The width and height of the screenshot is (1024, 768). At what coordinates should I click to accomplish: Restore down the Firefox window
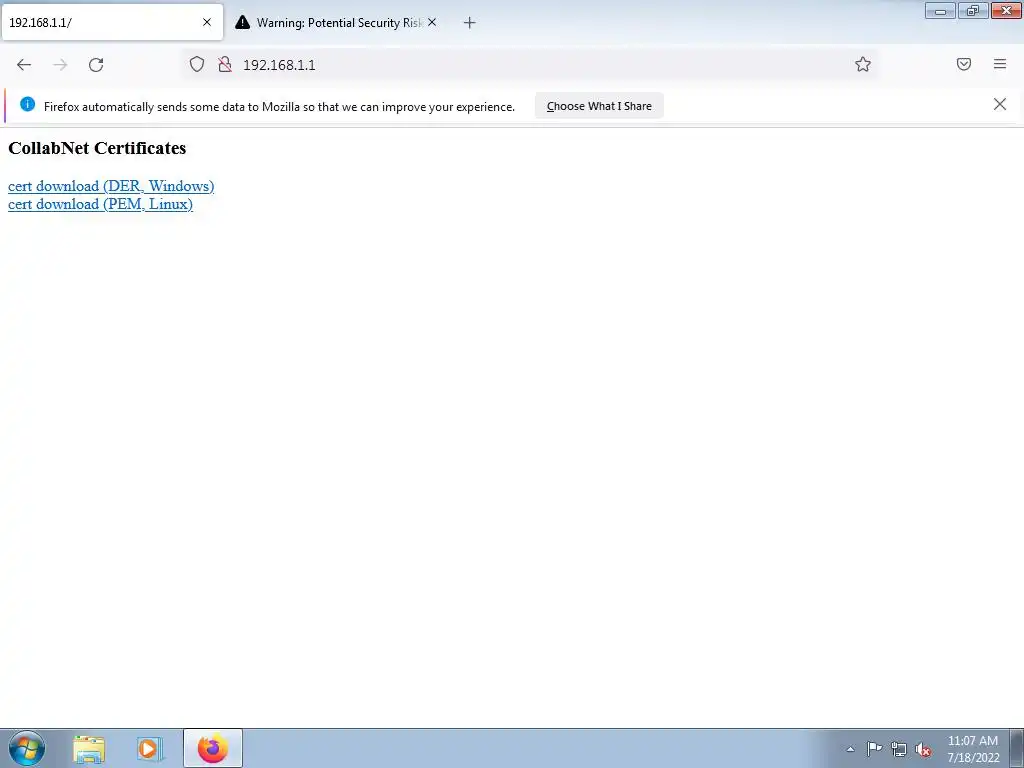(x=973, y=10)
